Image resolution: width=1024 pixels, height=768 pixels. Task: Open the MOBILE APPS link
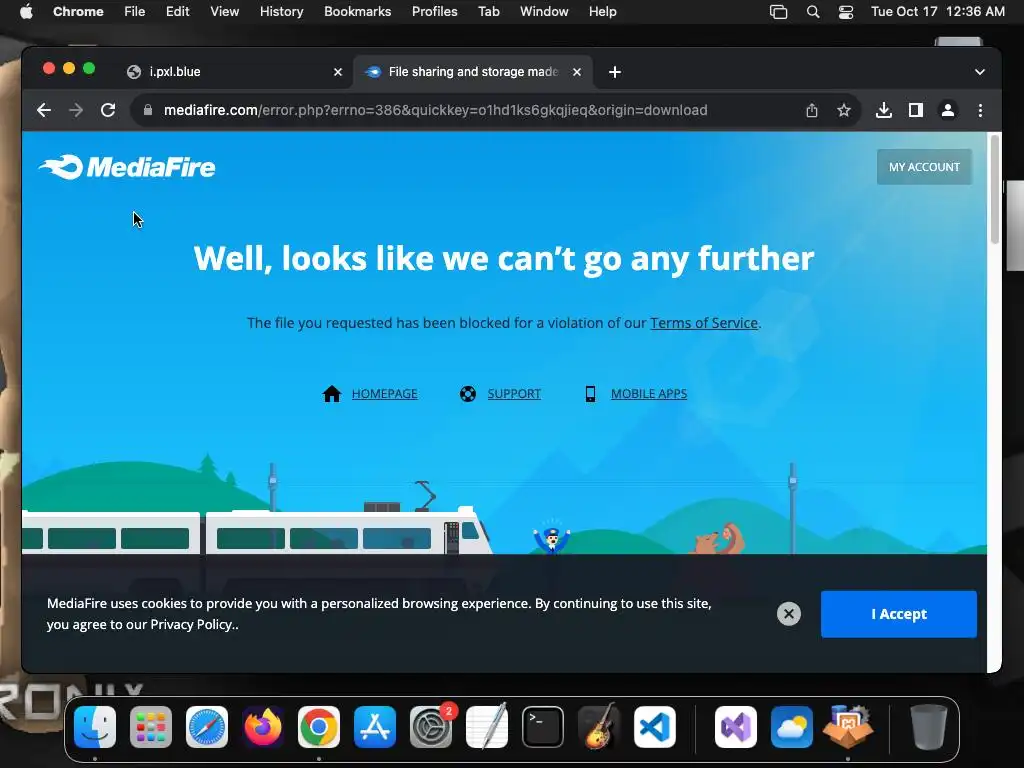point(649,394)
